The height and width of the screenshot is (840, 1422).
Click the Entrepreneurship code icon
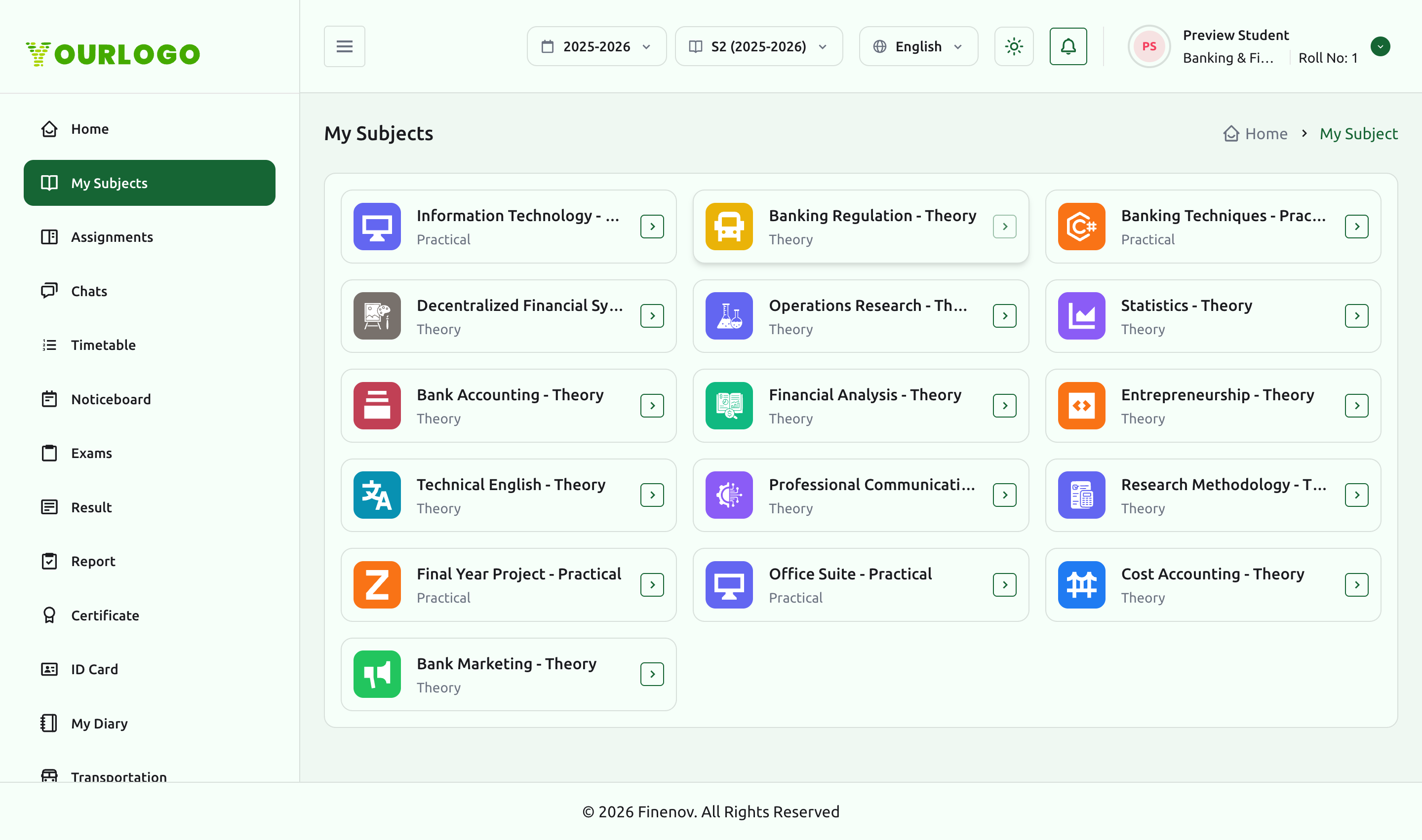tap(1081, 405)
